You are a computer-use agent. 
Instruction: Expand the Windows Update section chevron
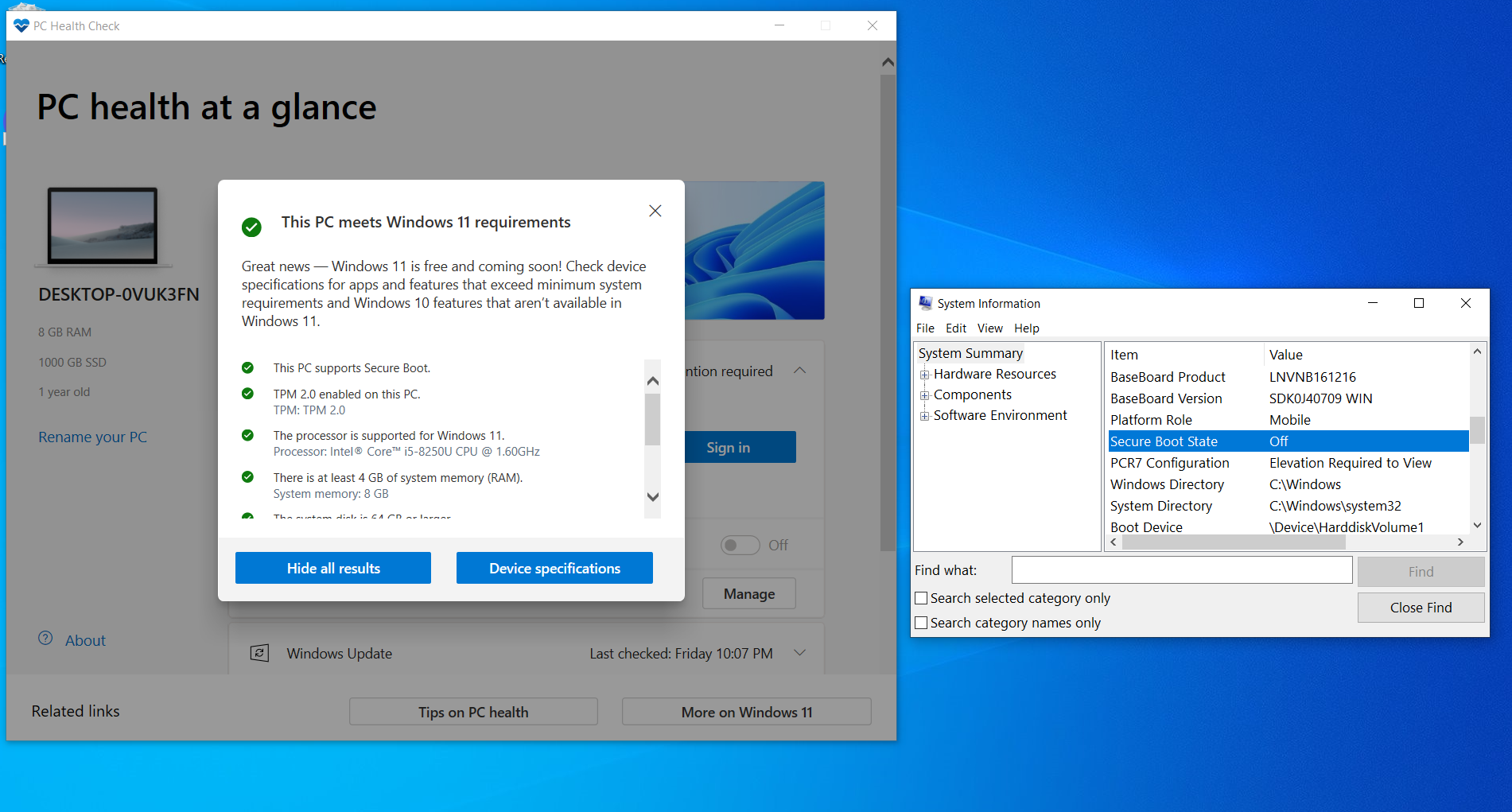tap(800, 653)
